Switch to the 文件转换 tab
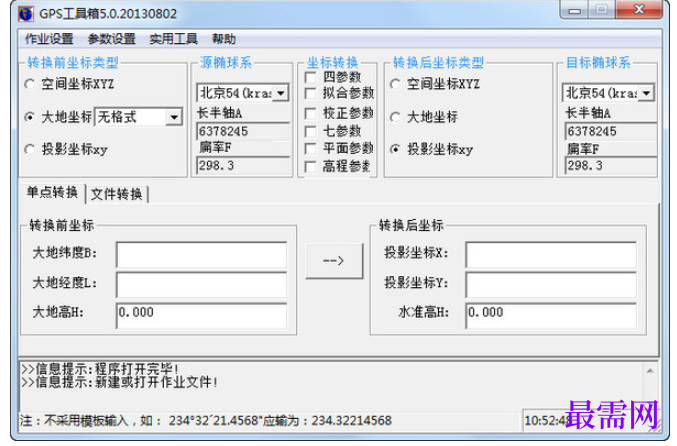The width and height of the screenshot is (677, 446). [117, 194]
